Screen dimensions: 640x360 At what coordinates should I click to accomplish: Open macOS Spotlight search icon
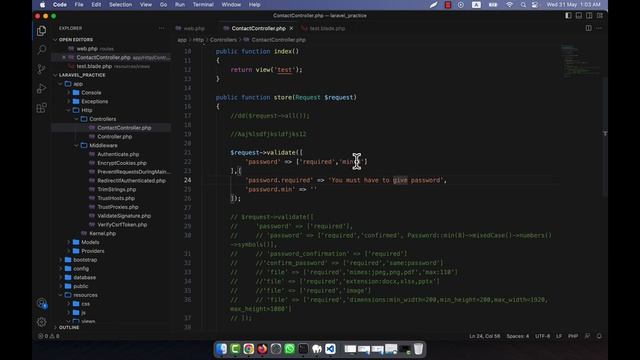[x=523, y=5]
